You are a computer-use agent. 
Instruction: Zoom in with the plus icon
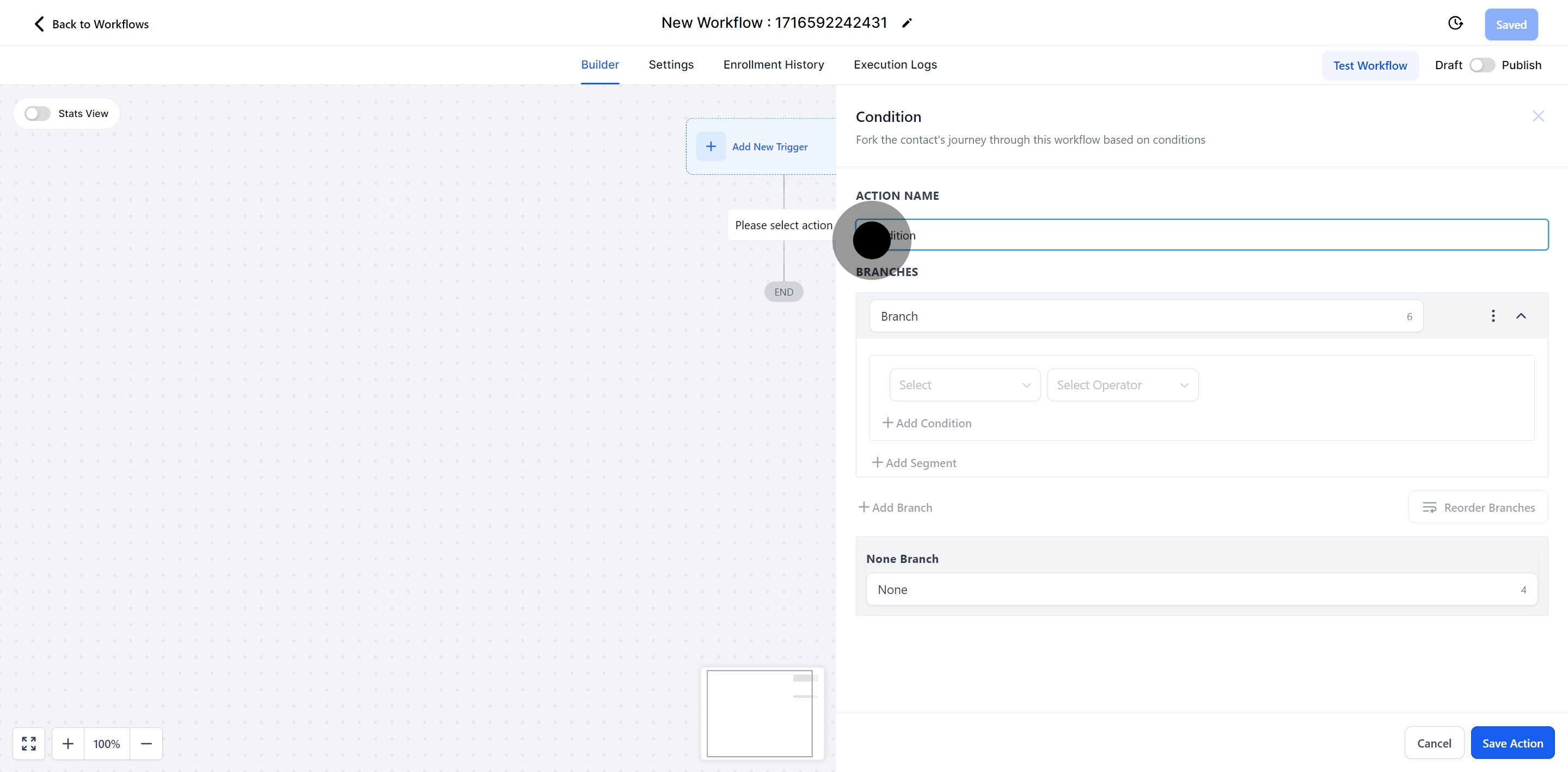point(68,743)
